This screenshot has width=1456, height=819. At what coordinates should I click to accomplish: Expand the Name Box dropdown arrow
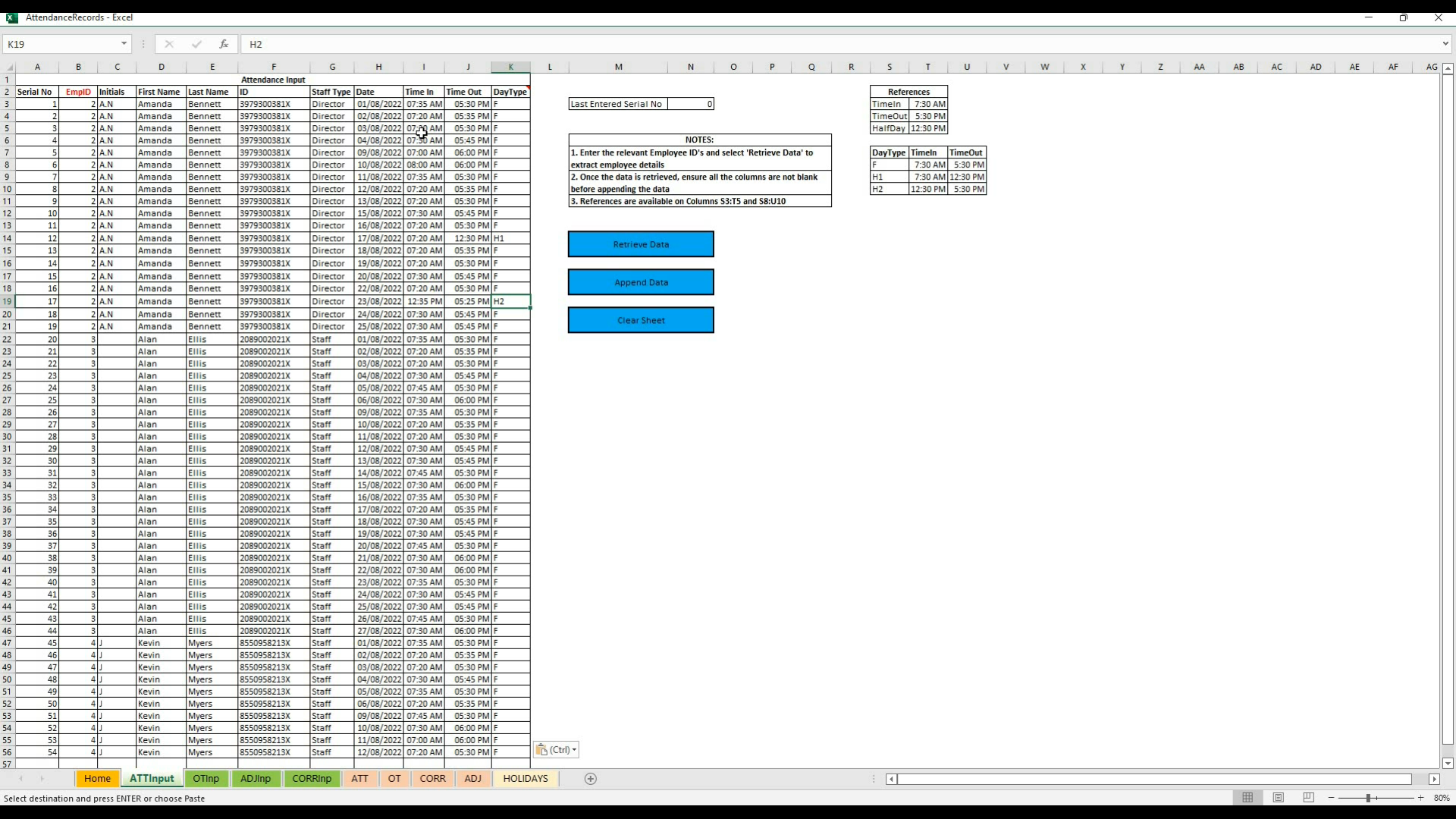point(124,44)
